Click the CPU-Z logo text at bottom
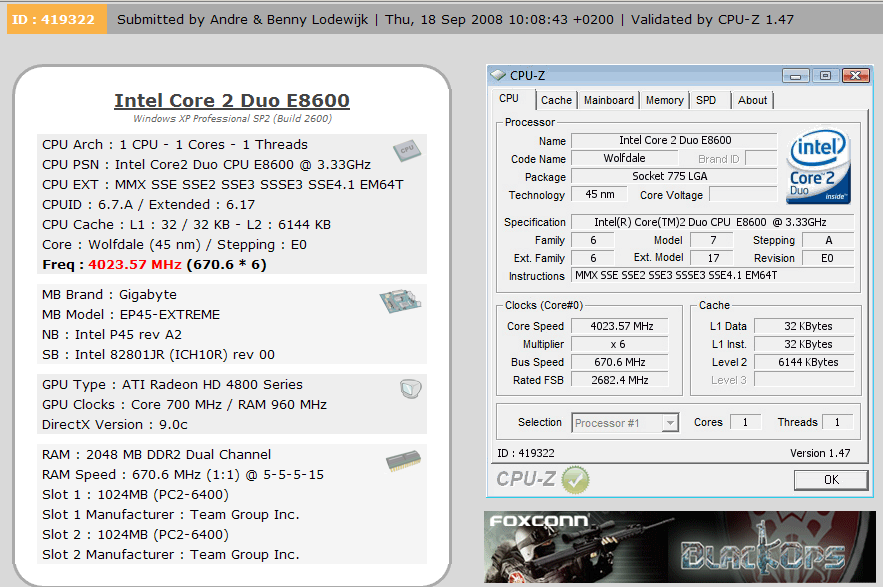 point(526,479)
